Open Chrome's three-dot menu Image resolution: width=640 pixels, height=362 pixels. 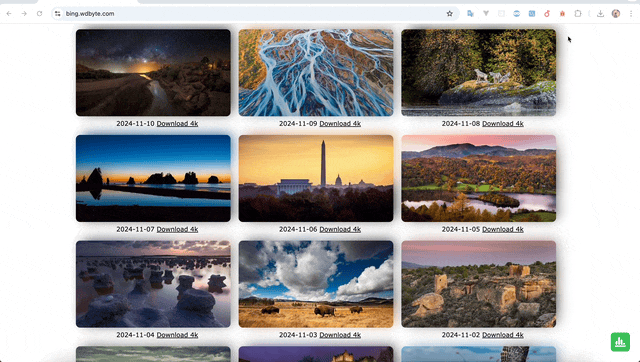(x=631, y=13)
